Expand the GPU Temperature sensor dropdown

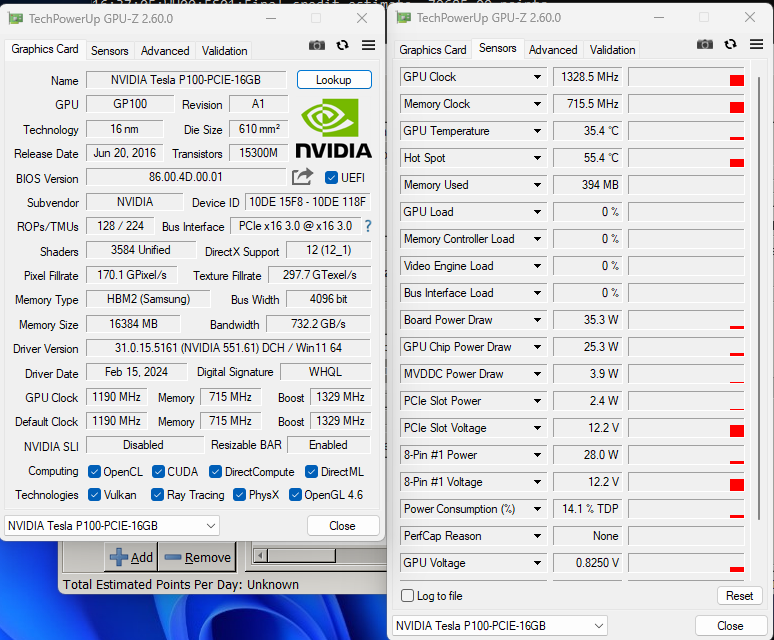(539, 131)
